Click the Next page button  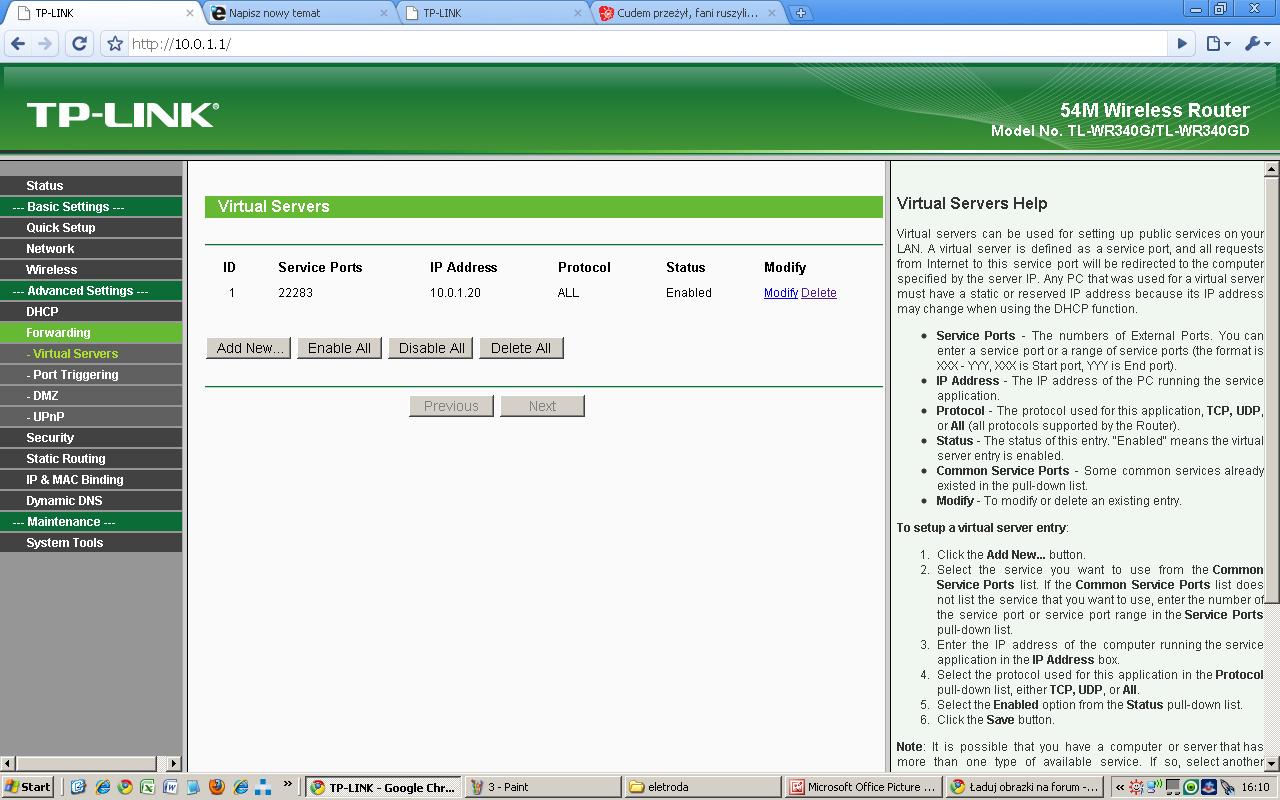pyautogui.click(x=542, y=406)
